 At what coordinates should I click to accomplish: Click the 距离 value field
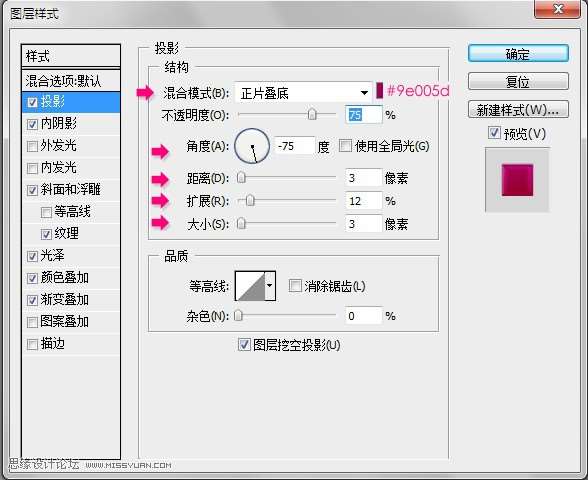(364, 178)
